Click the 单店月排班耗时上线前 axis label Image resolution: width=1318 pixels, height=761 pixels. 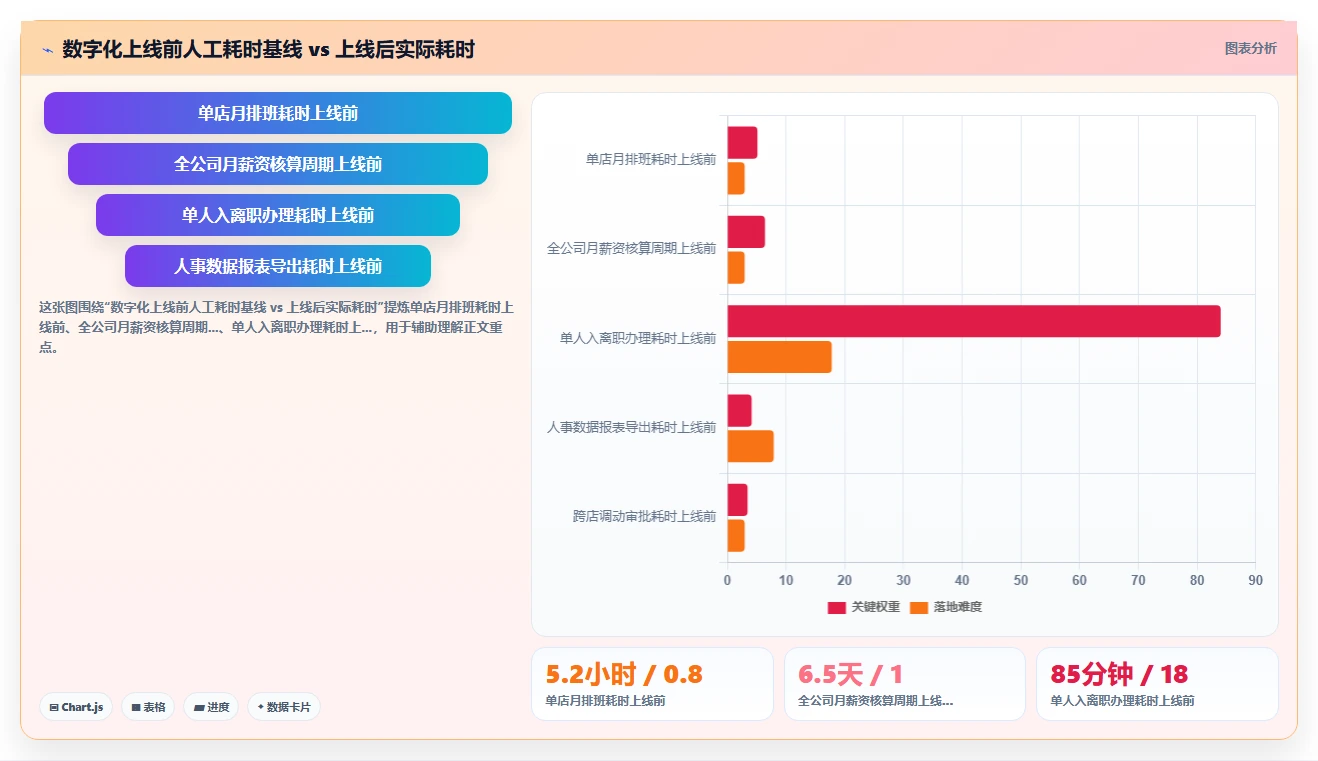[651, 160]
